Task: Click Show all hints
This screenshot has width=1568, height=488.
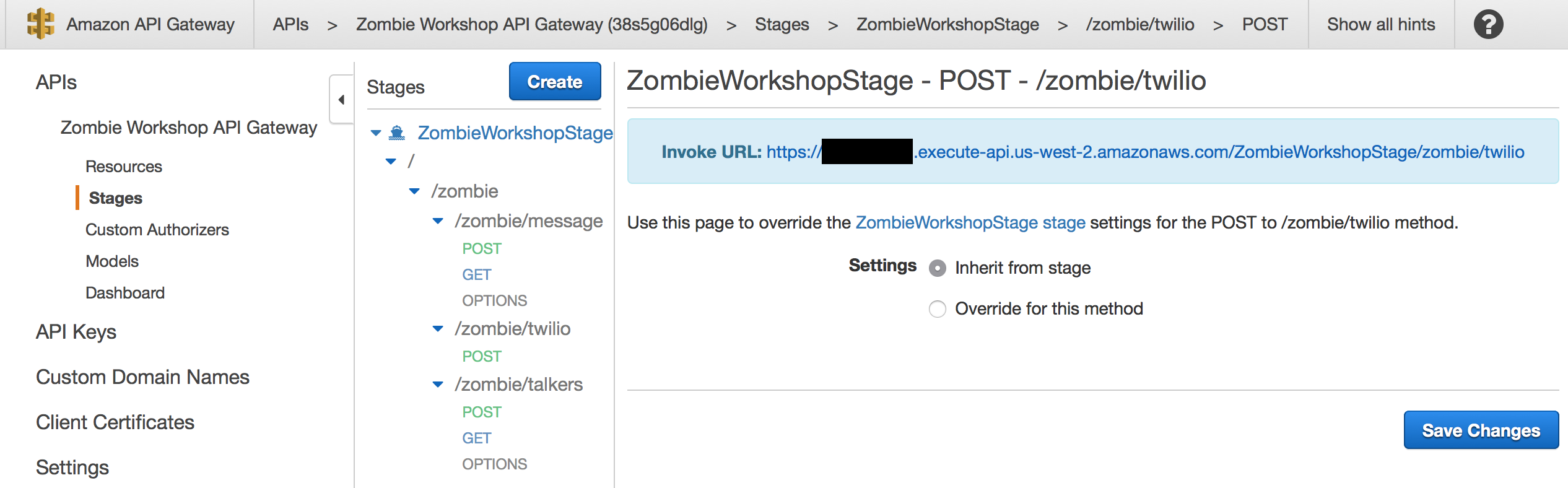Action: pos(1381,25)
